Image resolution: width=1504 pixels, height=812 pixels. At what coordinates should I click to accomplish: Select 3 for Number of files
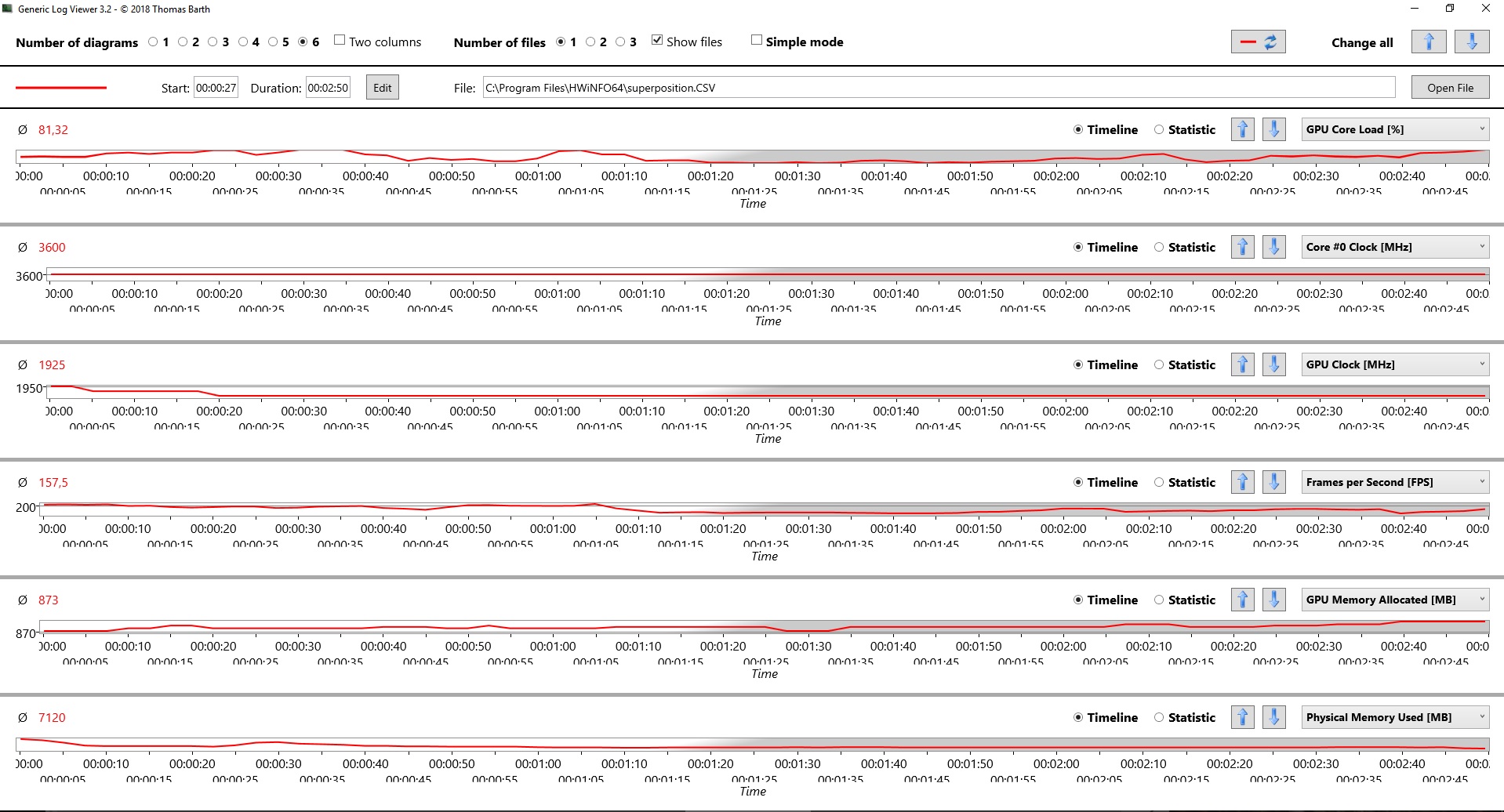click(620, 42)
